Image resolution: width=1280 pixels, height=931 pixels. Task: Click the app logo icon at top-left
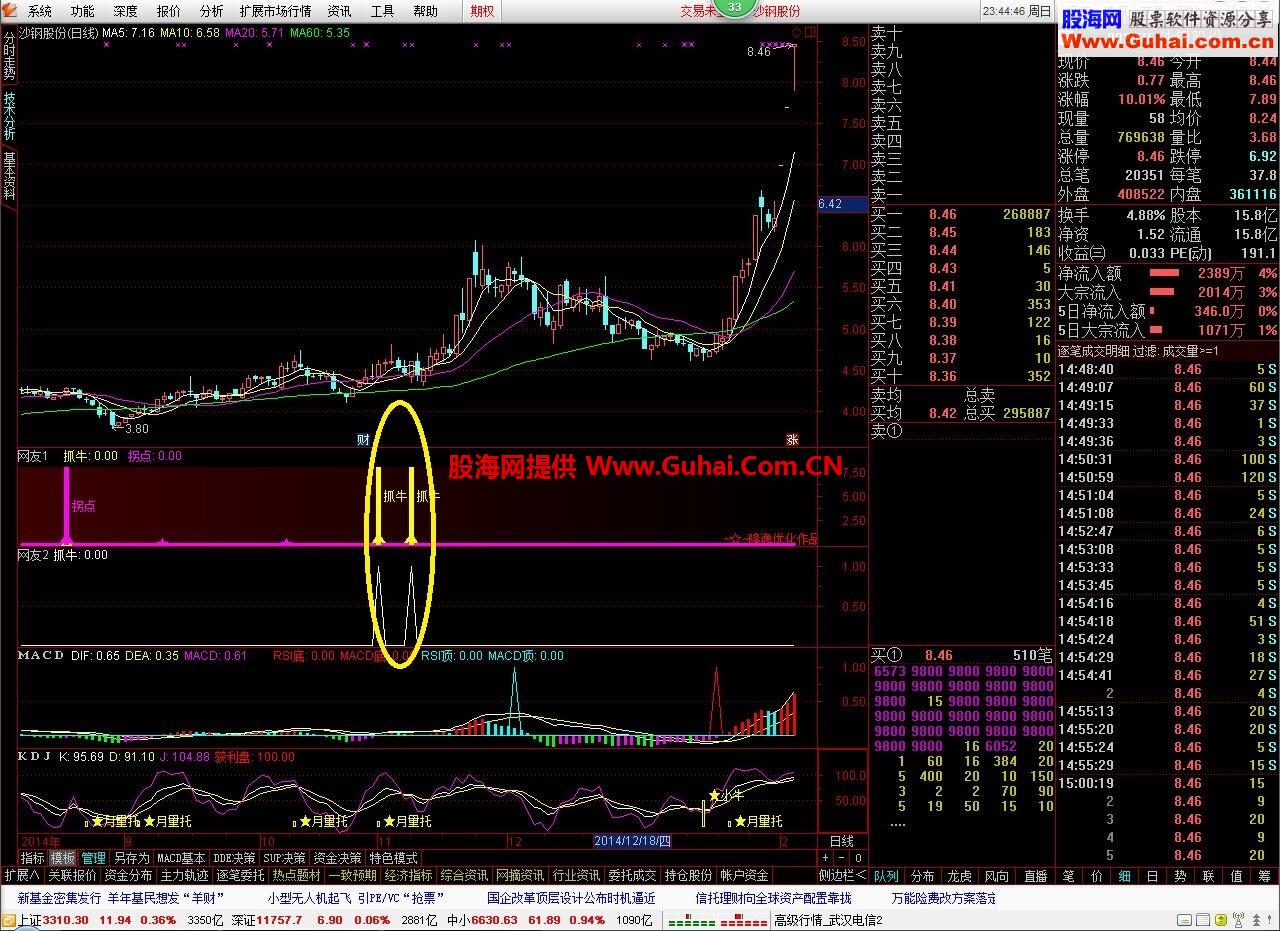(x=10, y=11)
